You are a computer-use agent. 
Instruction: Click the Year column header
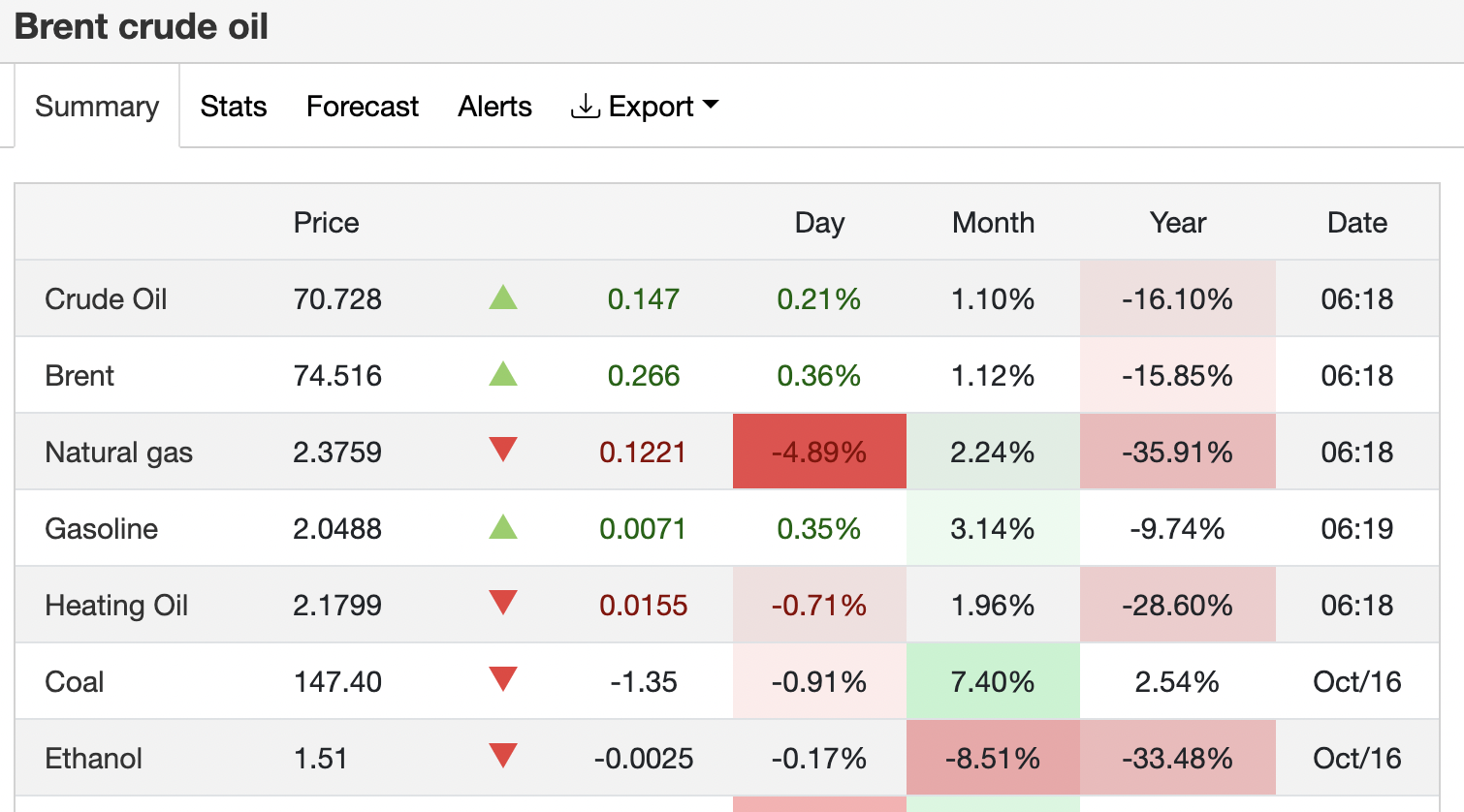click(x=1178, y=222)
